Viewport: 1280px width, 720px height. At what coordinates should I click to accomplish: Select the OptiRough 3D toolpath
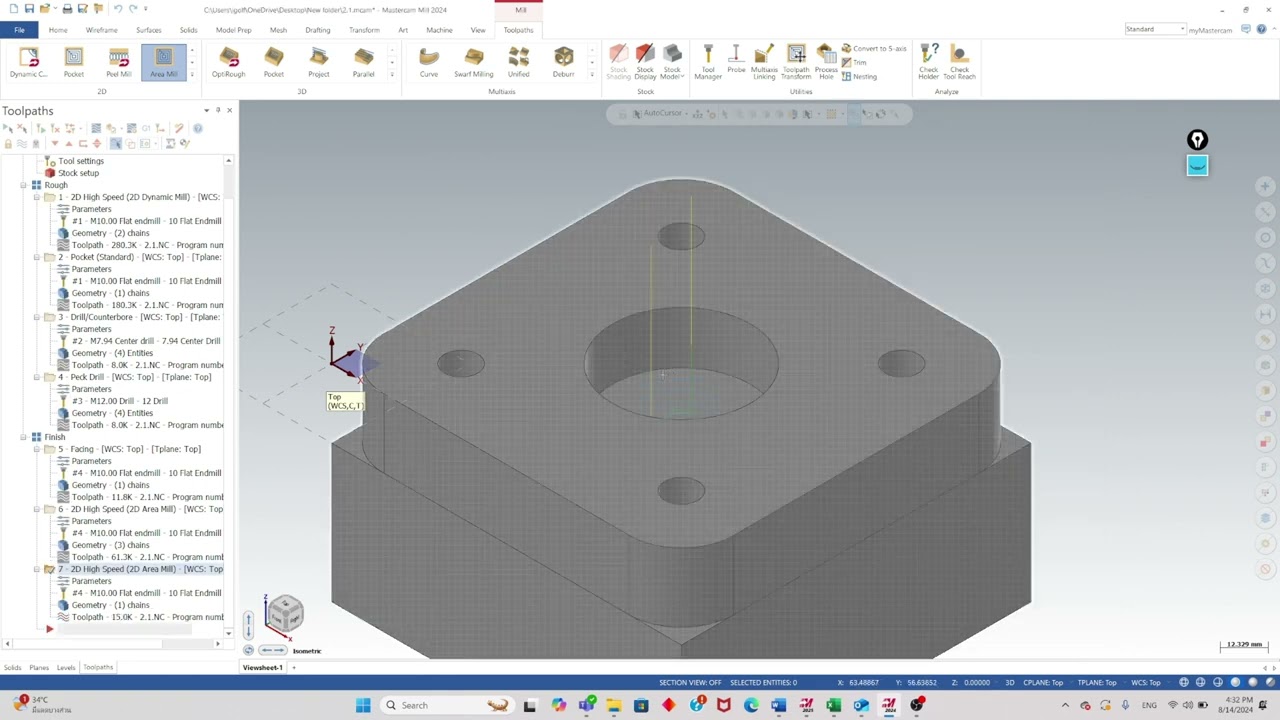tap(228, 62)
